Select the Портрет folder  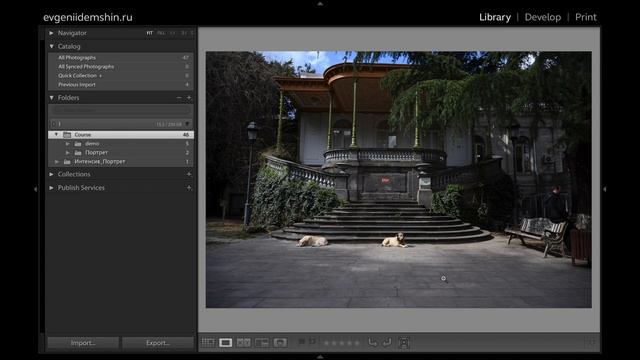[x=121, y=153]
